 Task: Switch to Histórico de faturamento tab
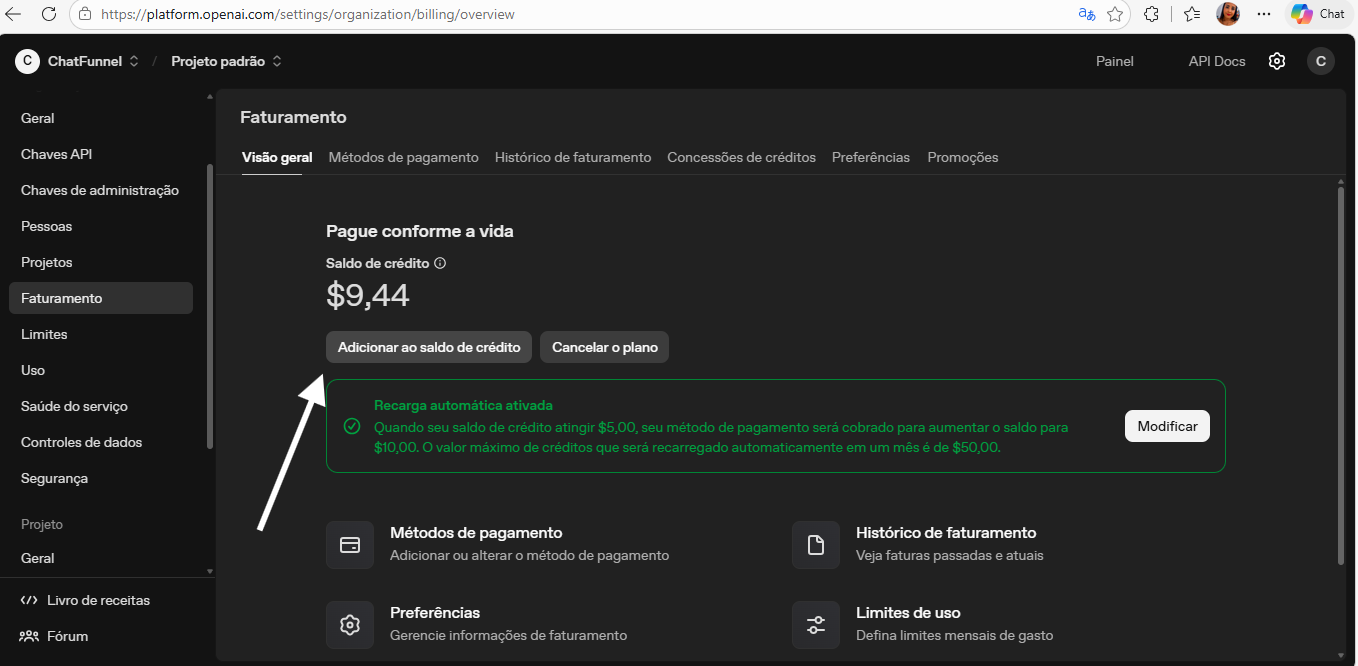[573, 157]
